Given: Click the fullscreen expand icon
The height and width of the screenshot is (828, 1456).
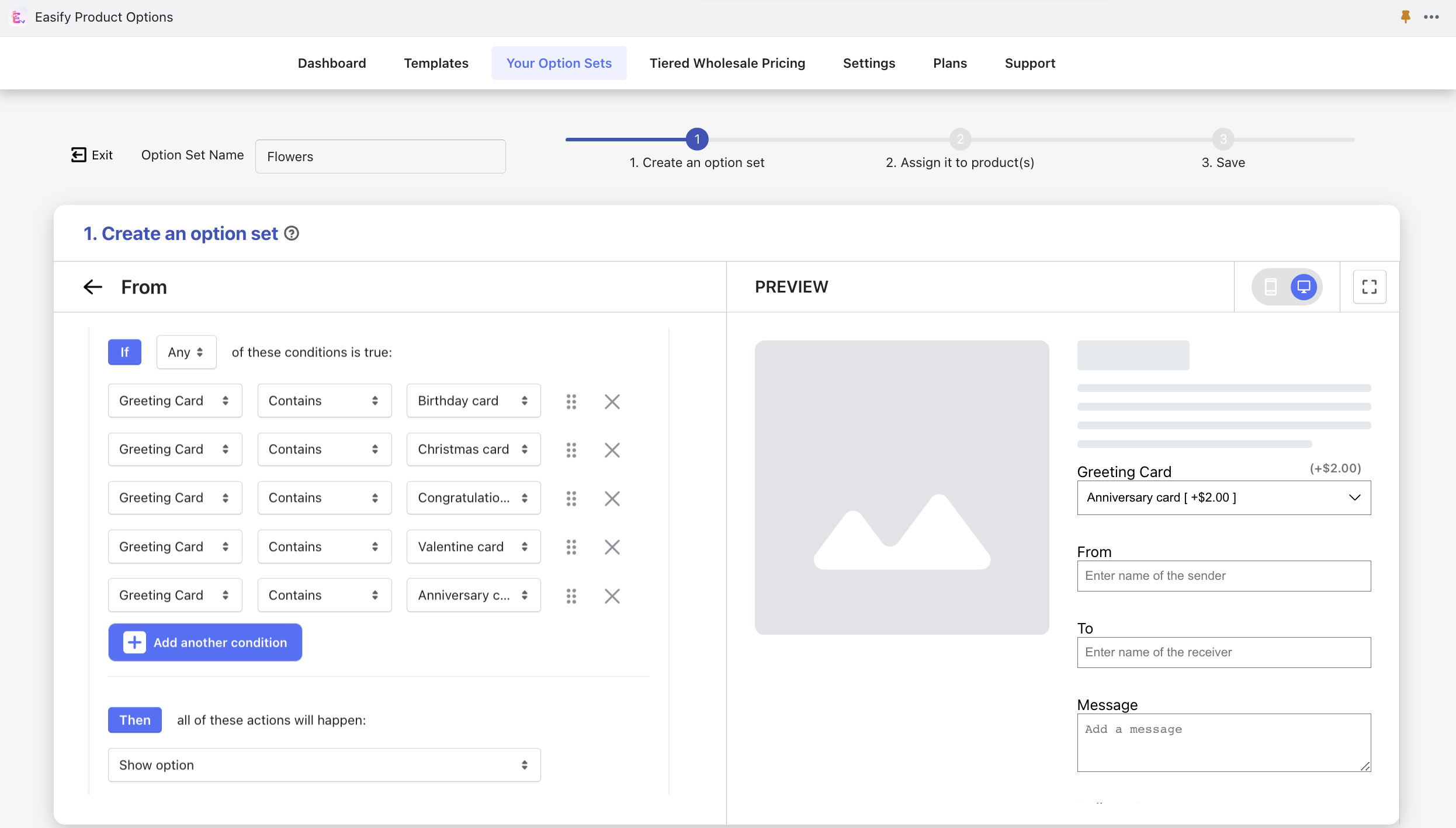Looking at the screenshot, I should pyautogui.click(x=1370, y=287).
